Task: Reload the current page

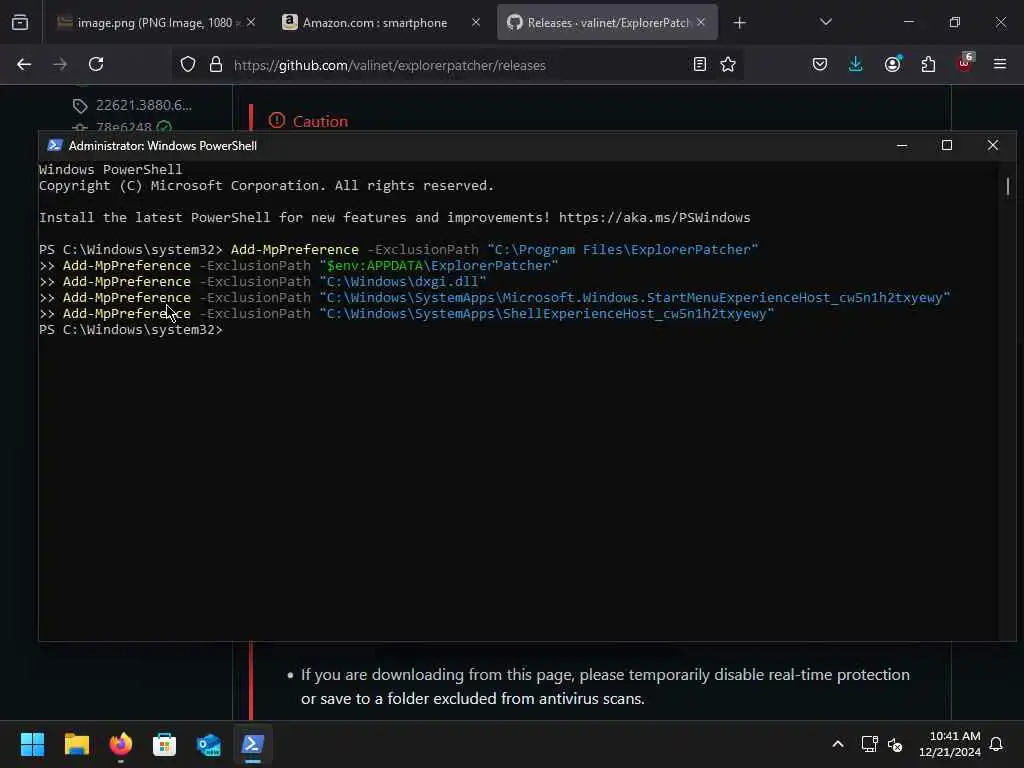Action: pos(96,65)
